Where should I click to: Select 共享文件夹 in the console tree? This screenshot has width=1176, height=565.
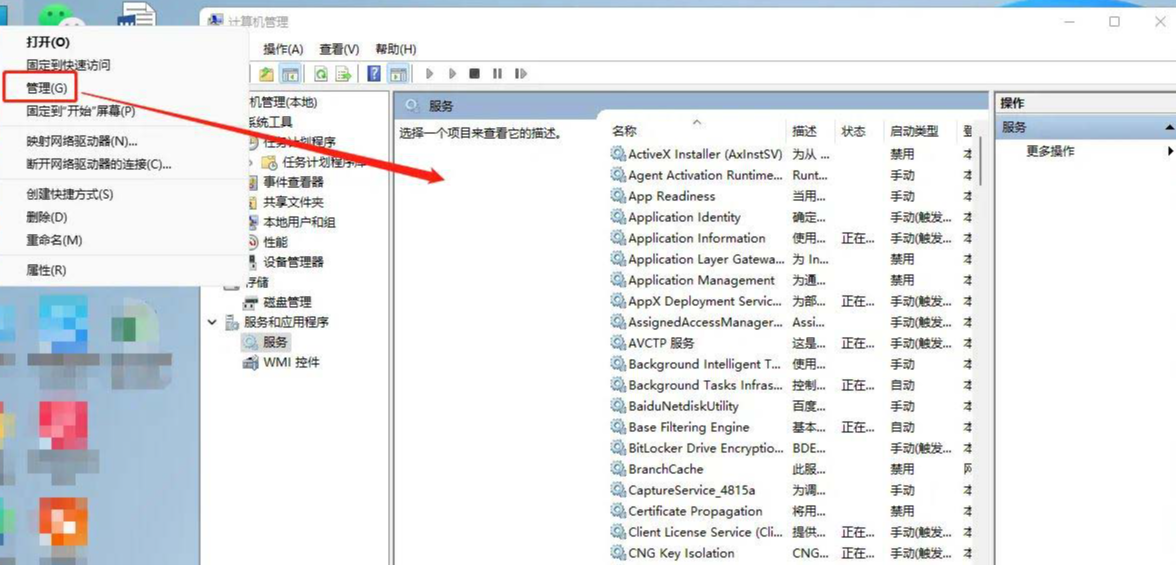(293, 203)
